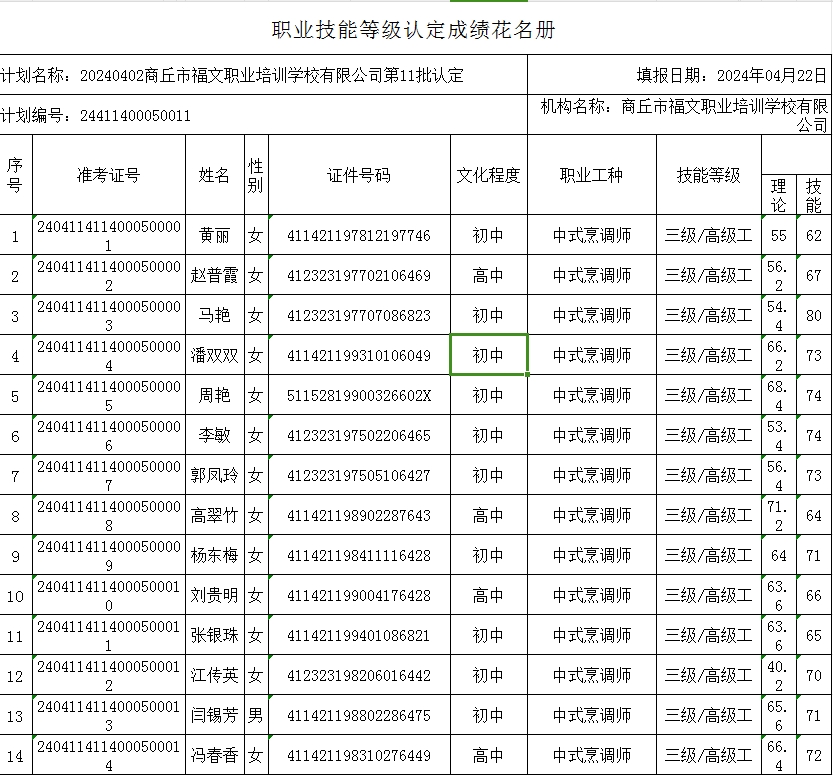Click the 姓名 column header
Screen dimensions: 833x775
pyautogui.click(x=215, y=175)
